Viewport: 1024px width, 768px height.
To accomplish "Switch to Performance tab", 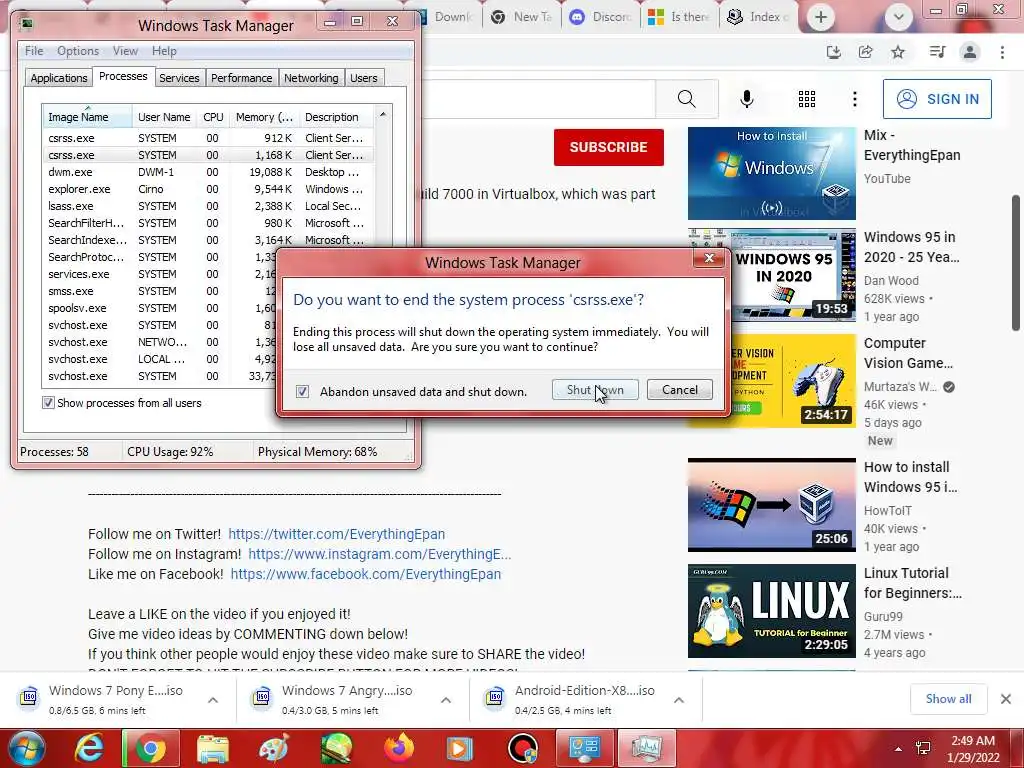I will [241, 78].
